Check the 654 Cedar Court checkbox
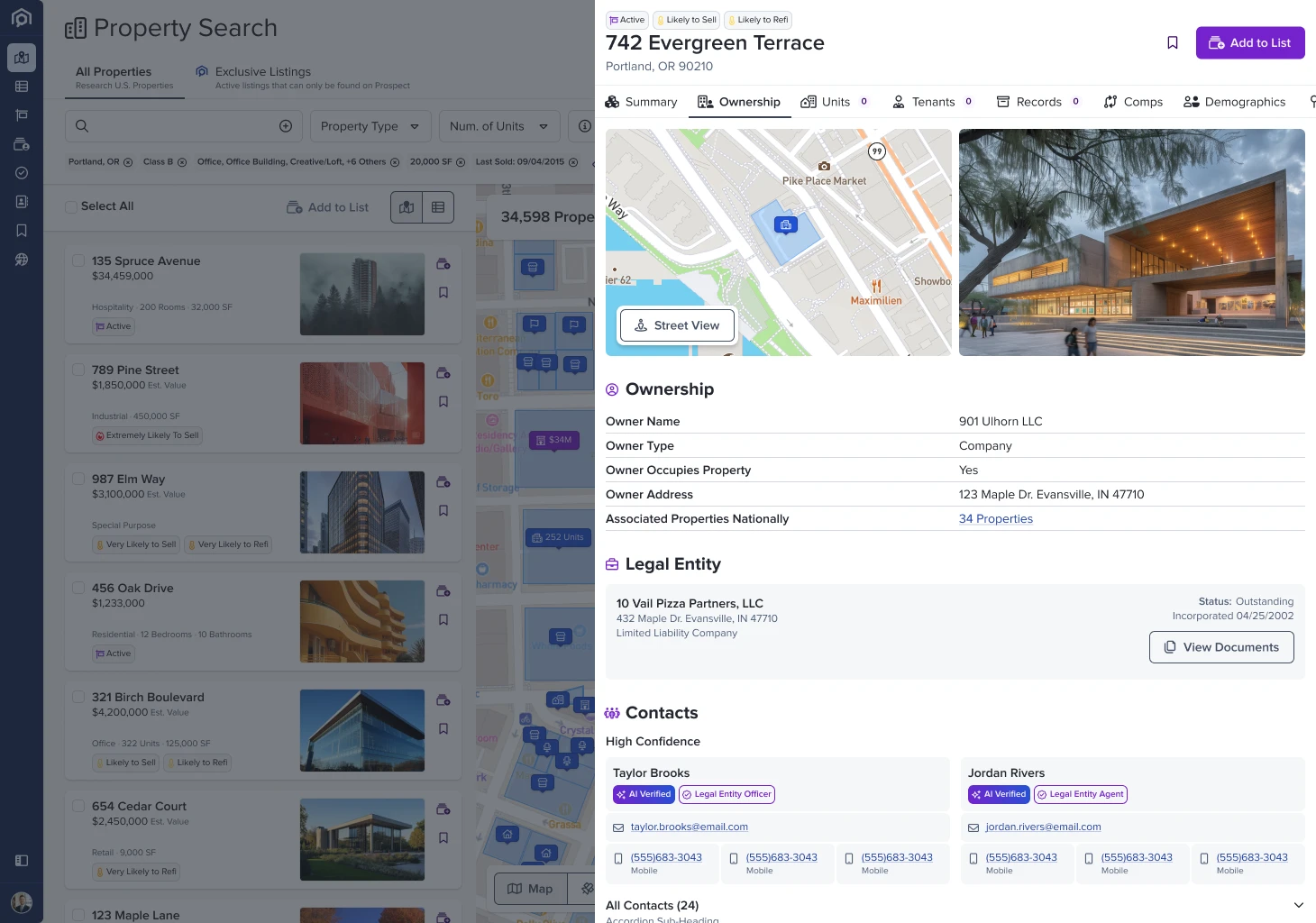The width and height of the screenshot is (1316, 923). (x=78, y=806)
